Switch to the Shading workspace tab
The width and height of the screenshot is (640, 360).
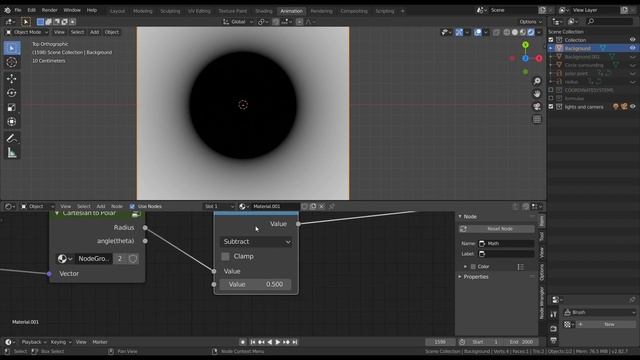tap(264, 11)
